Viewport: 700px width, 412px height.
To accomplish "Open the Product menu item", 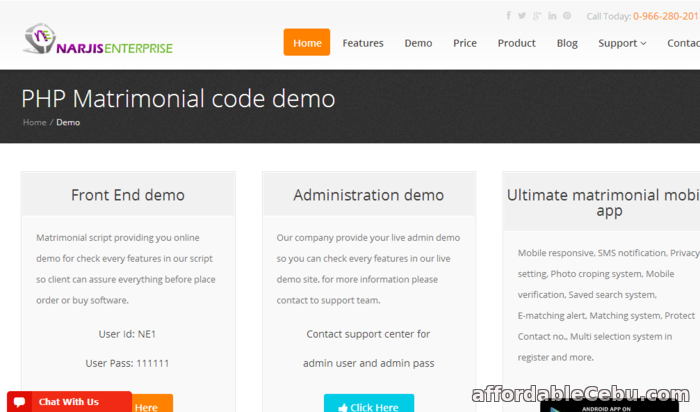I will 517,43.
